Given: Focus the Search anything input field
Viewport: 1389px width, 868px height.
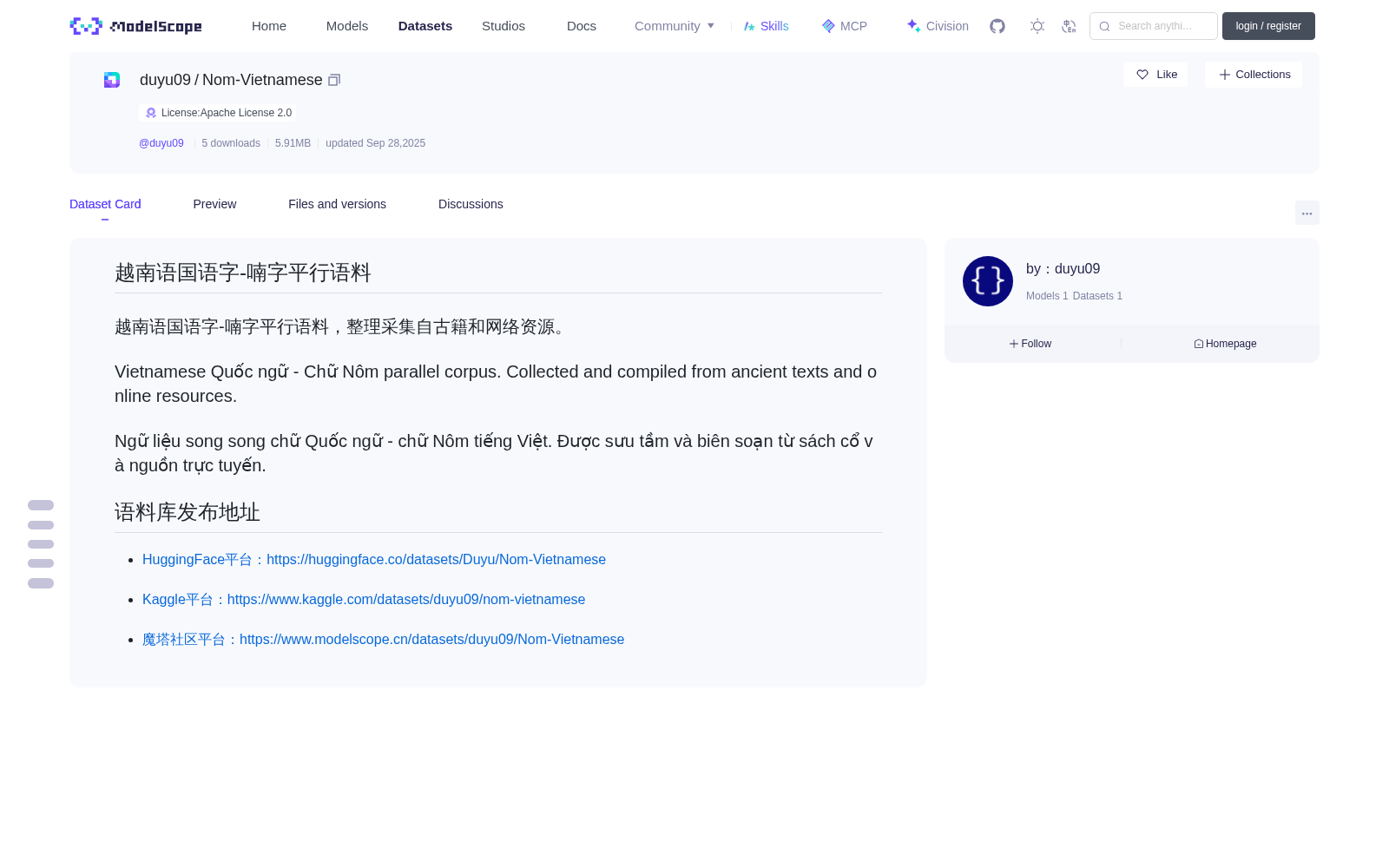Looking at the screenshot, I should [1154, 26].
